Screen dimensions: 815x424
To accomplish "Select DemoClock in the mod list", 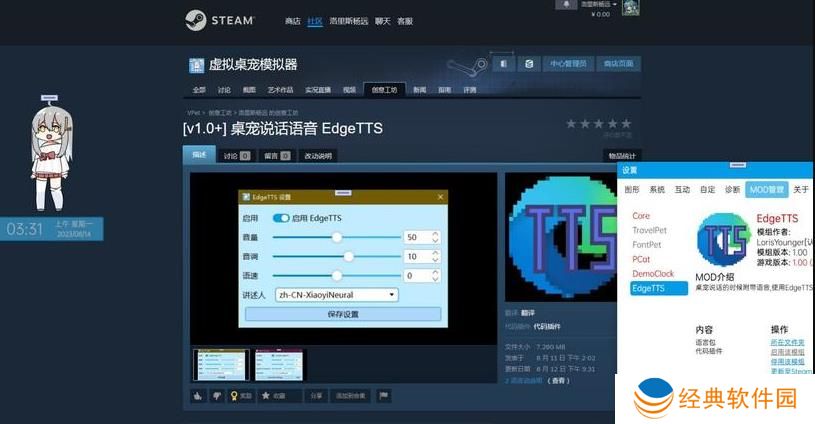I will click(653, 273).
